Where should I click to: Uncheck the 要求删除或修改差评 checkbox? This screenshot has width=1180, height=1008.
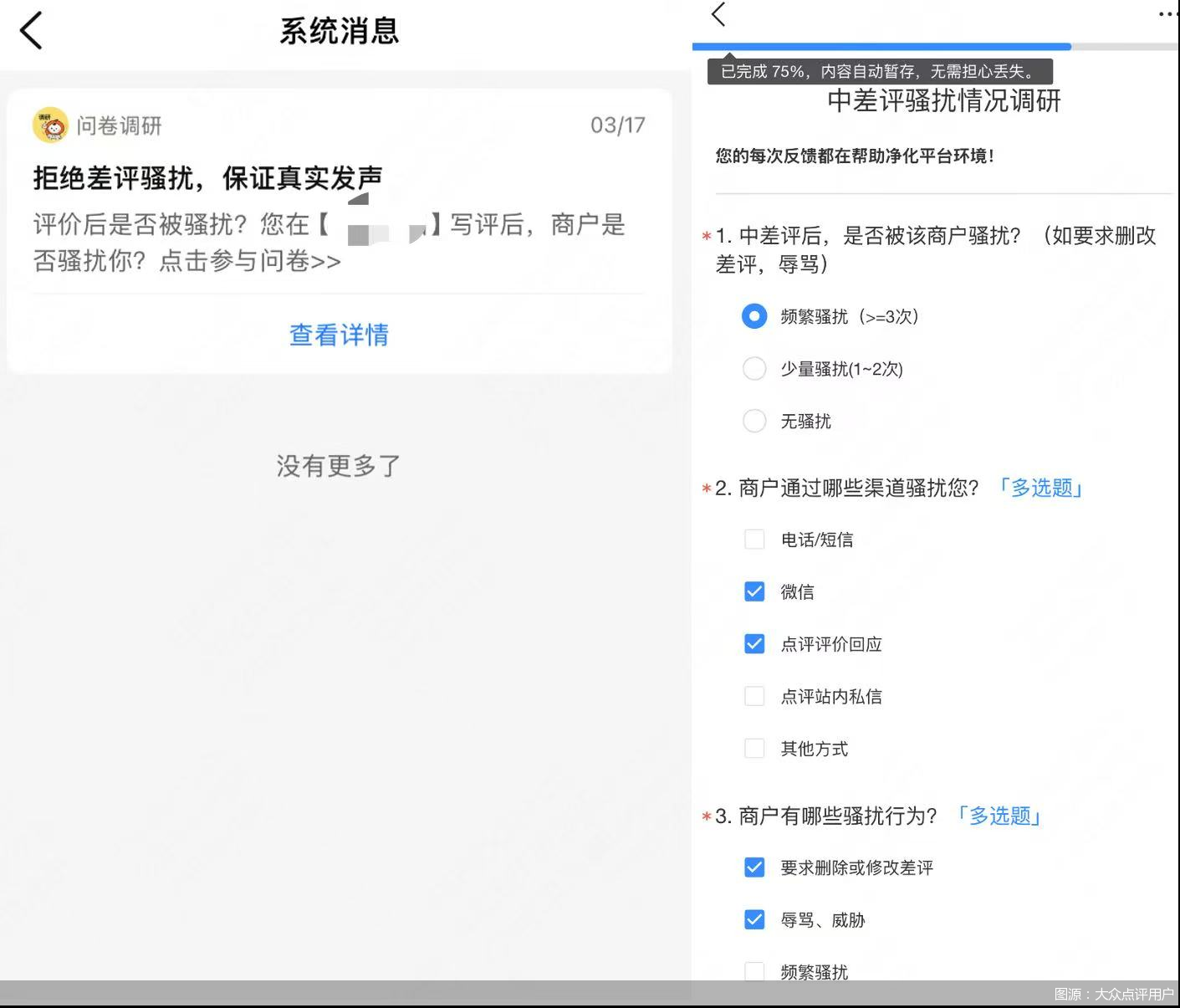click(754, 867)
